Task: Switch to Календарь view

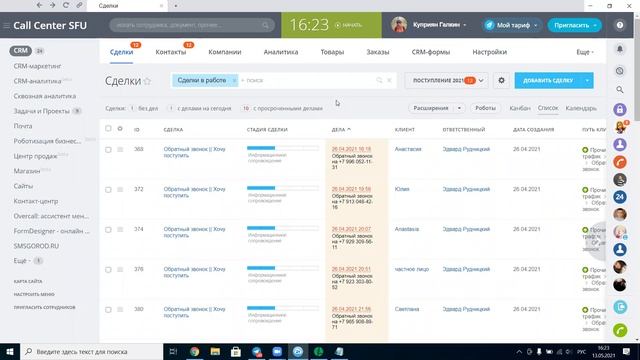Action: click(581, 108)
